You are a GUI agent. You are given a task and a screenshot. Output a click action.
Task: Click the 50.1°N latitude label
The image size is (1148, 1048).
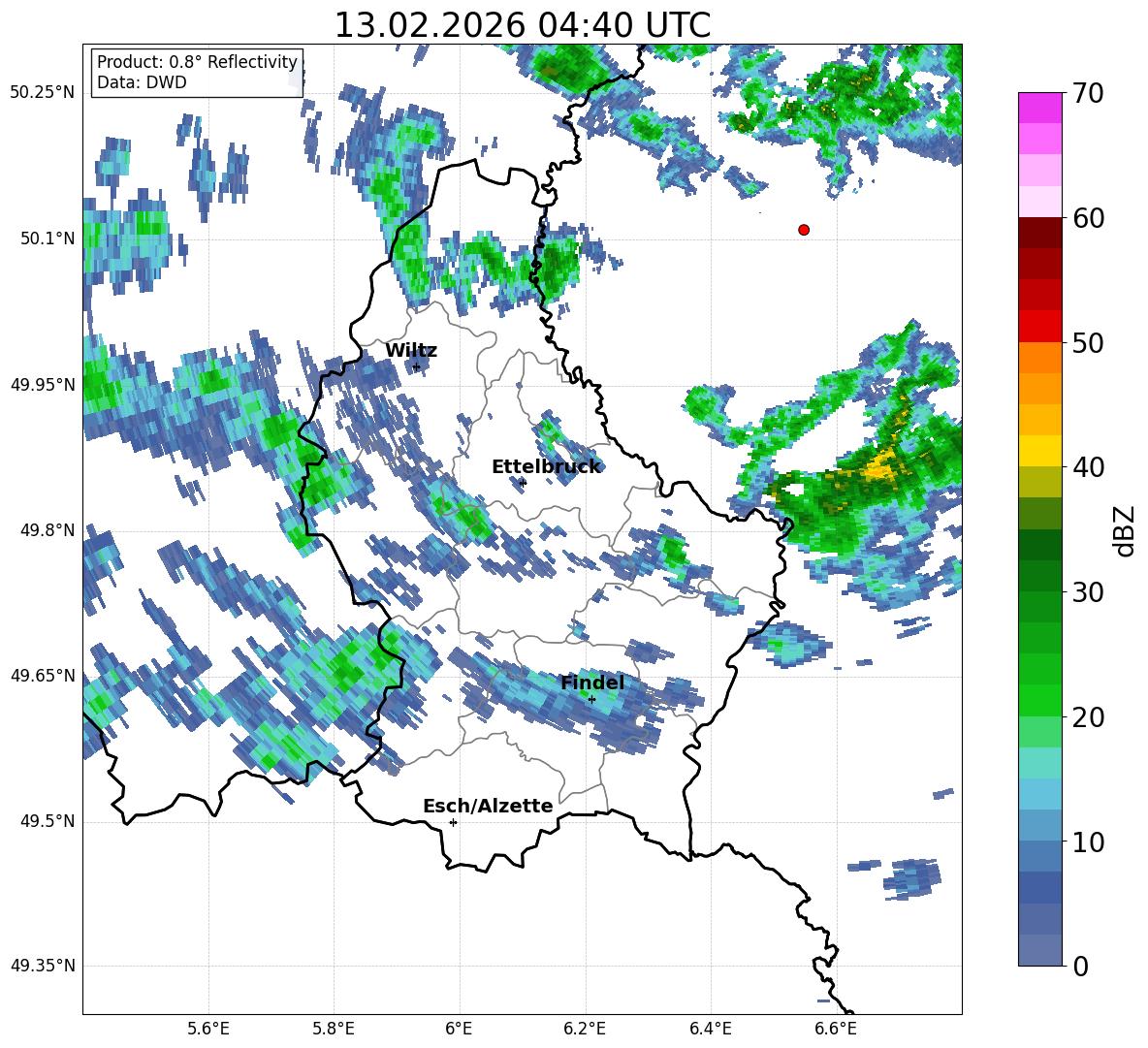click(48, 238)
